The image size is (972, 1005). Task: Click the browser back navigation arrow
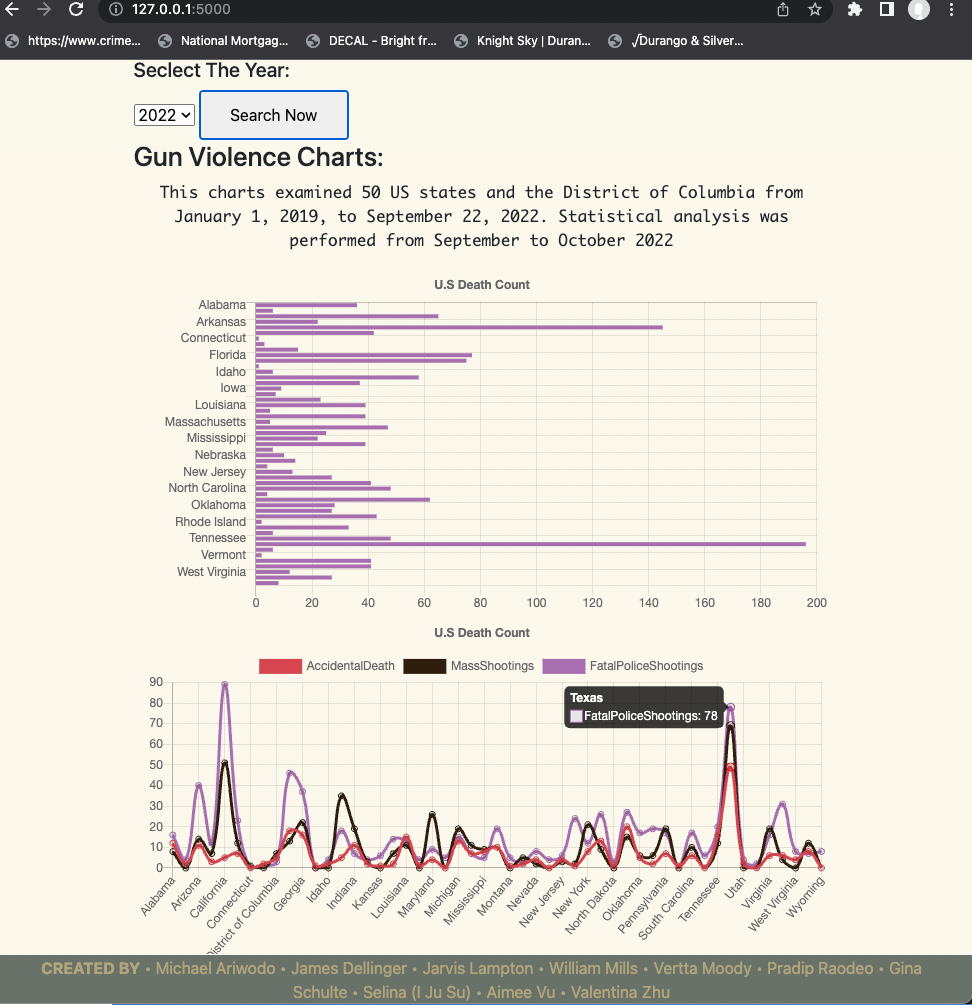(14, 11)
